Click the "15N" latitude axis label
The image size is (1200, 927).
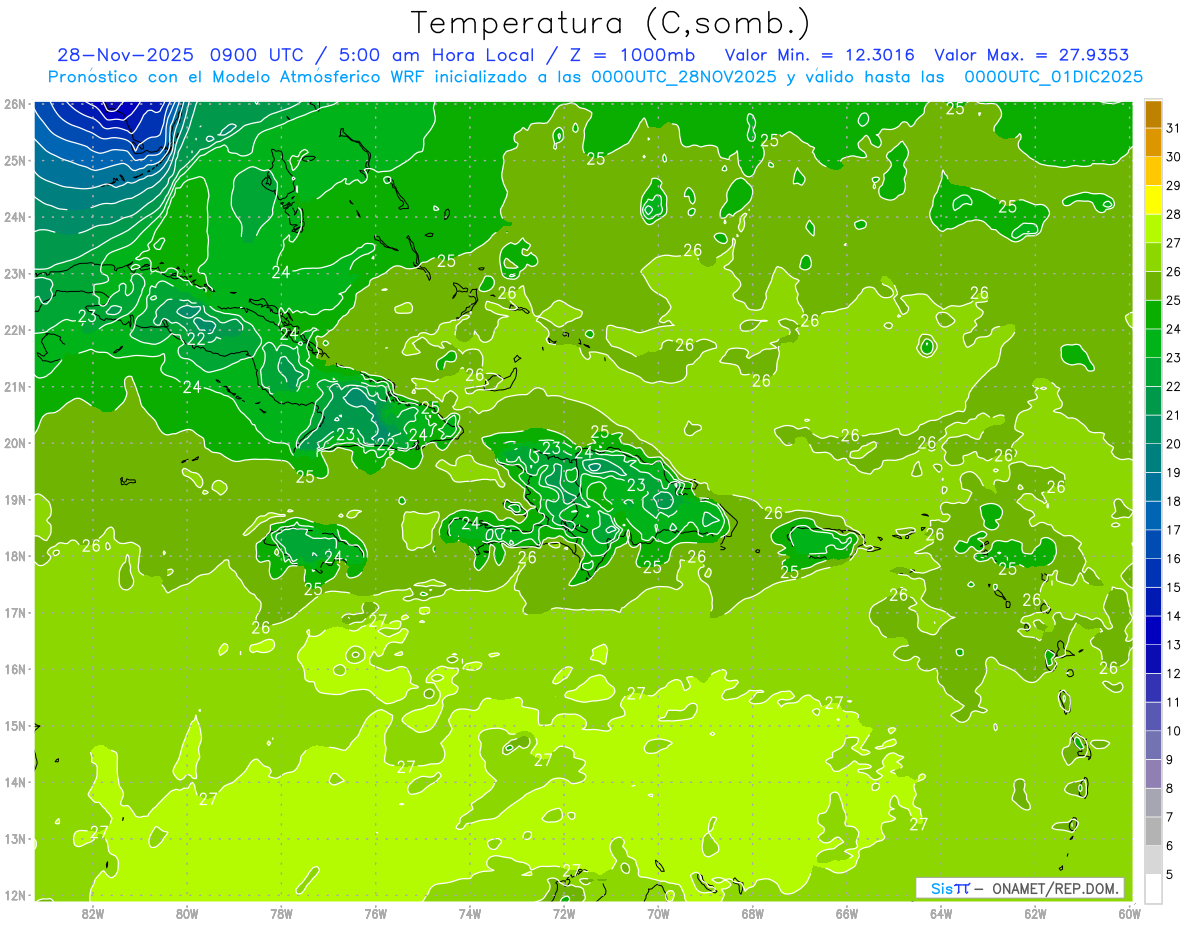15,726
